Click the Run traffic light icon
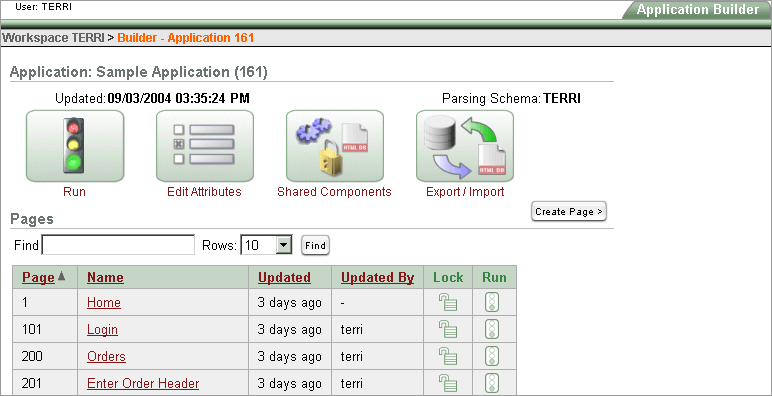Screen dimensions: 772x396 click(x=75, y=146)
